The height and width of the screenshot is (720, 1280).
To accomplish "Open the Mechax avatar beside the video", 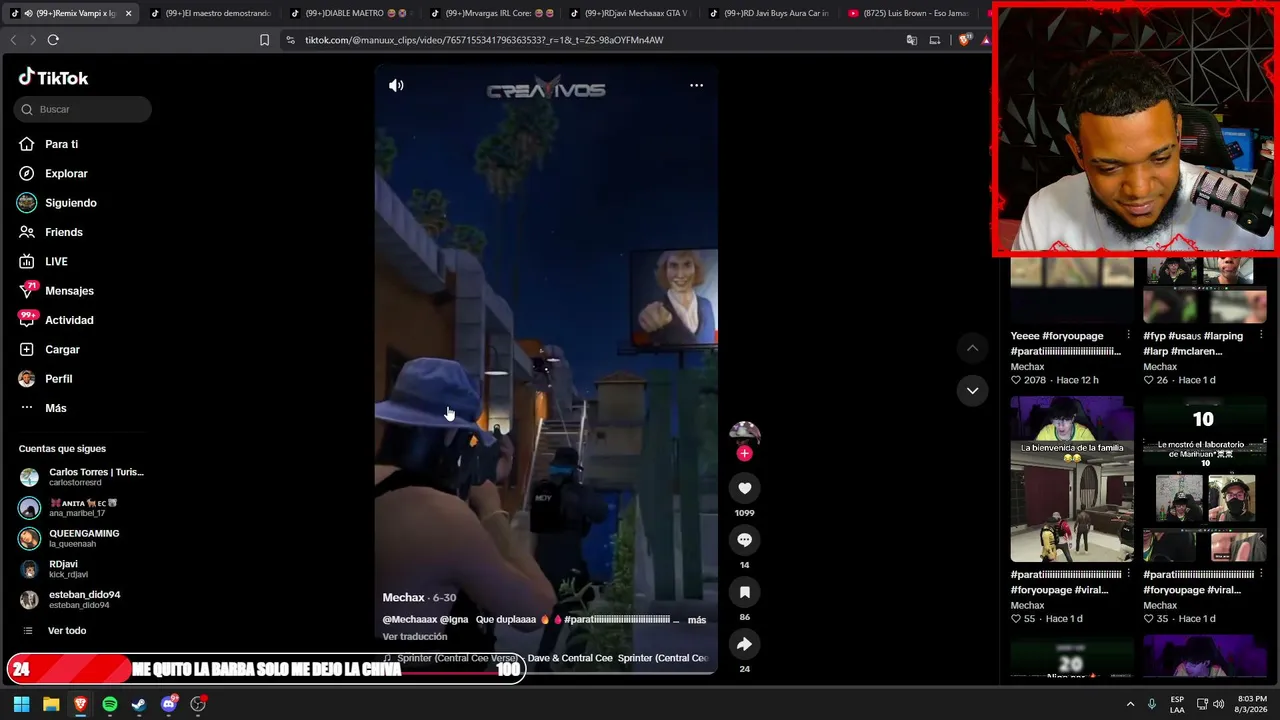I will (744, 435).
